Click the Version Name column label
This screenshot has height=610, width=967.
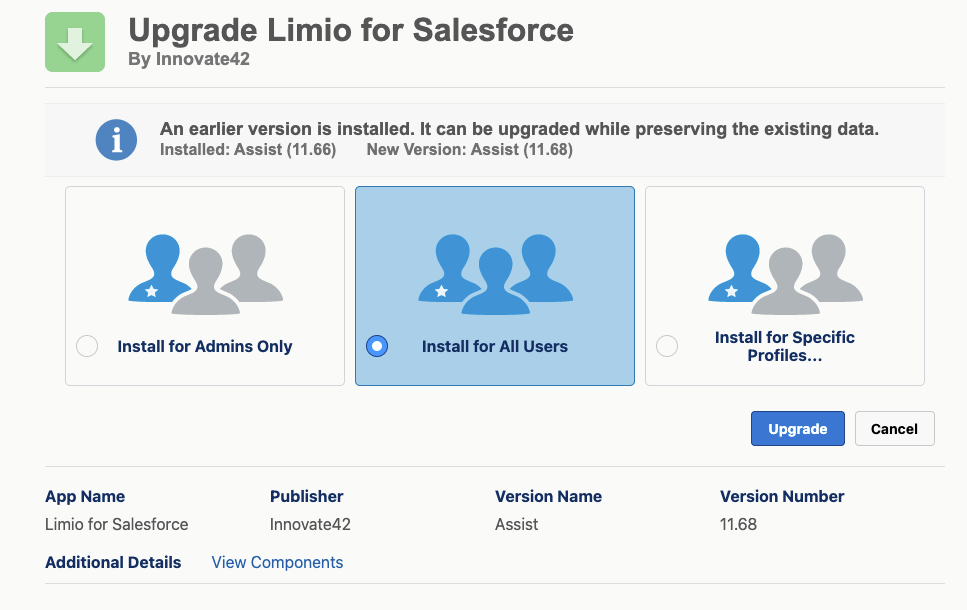[x=548, y=497]
